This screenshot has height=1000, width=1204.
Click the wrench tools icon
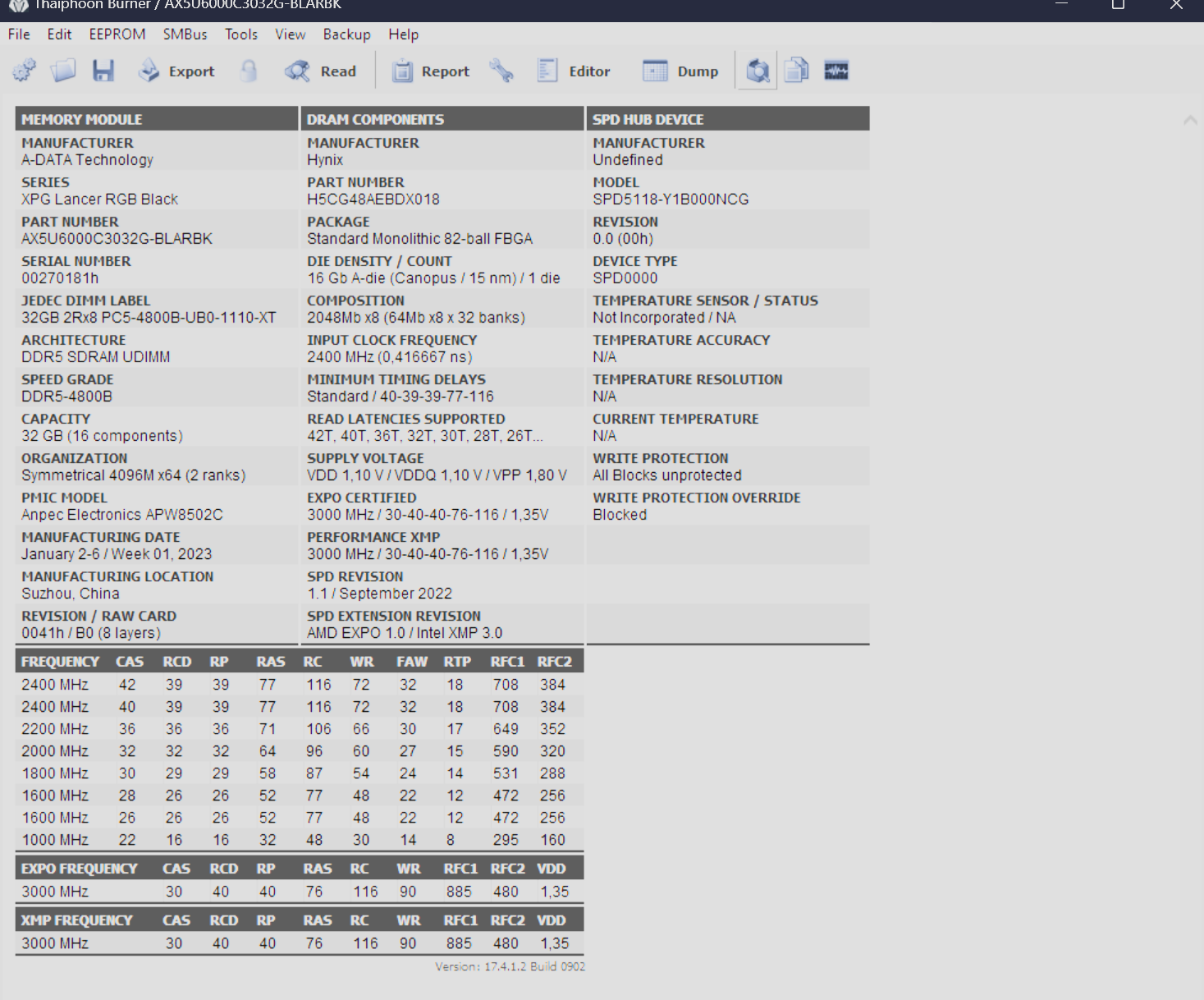(502, 70)
